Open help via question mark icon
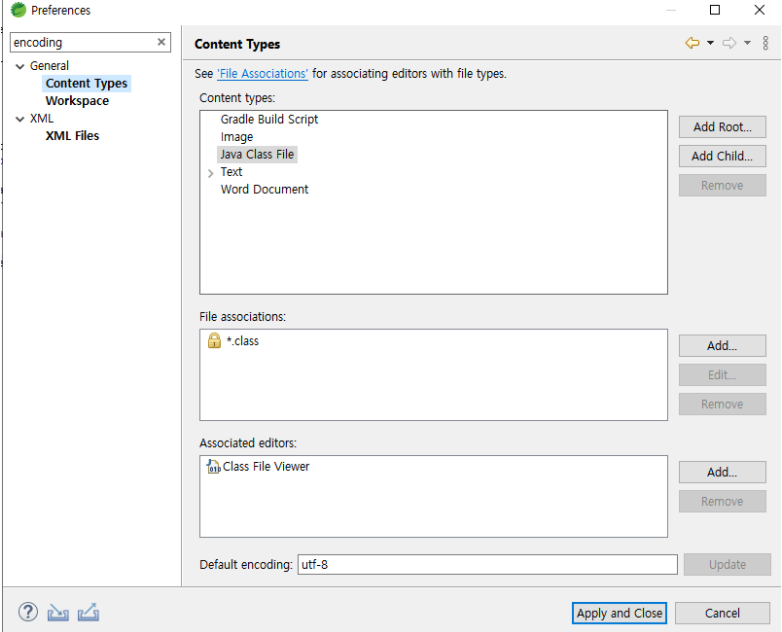This screenshot has width=782, height=632. 28,612
